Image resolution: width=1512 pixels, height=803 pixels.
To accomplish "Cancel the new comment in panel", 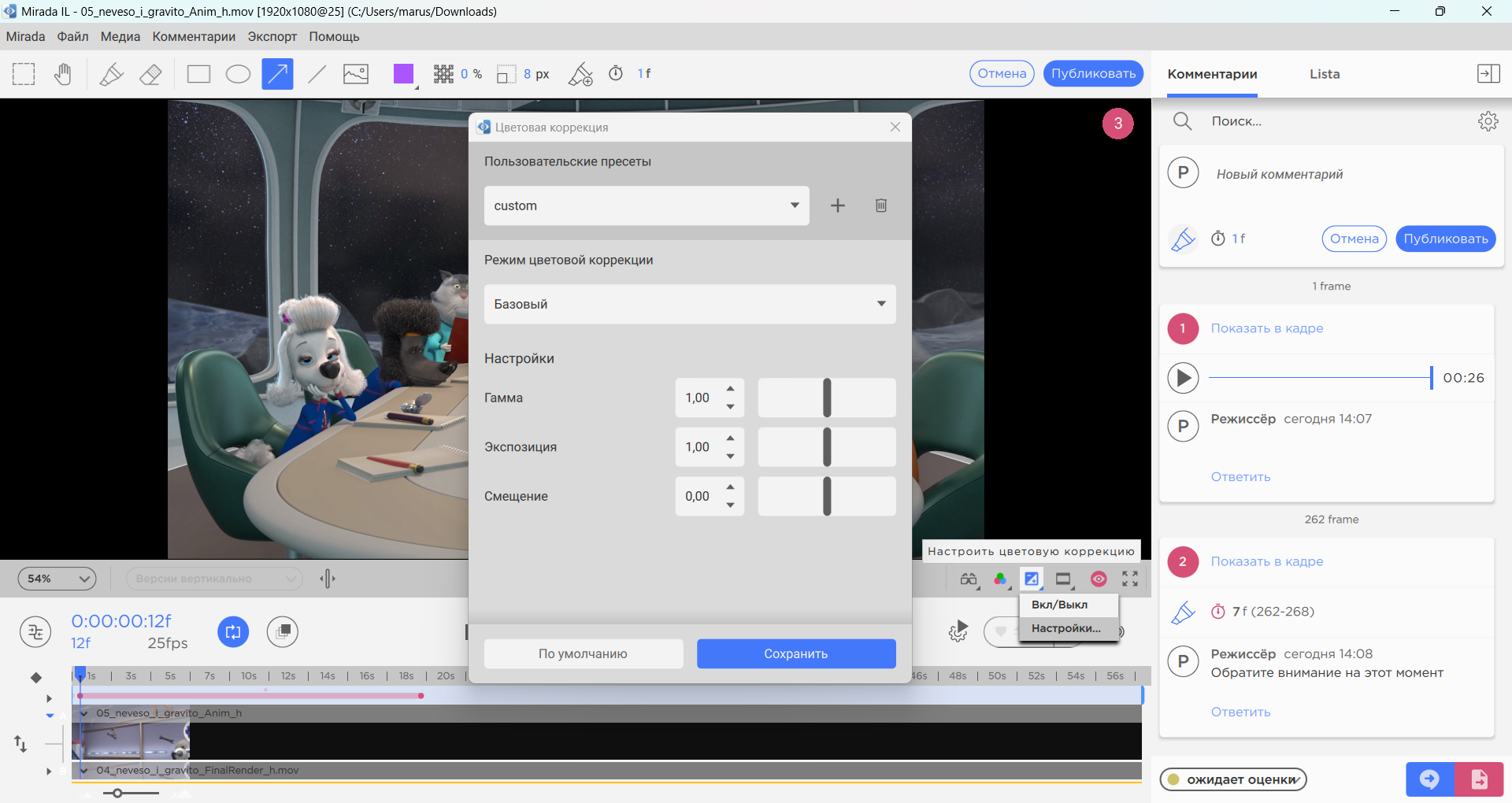I will [1354, 239].
